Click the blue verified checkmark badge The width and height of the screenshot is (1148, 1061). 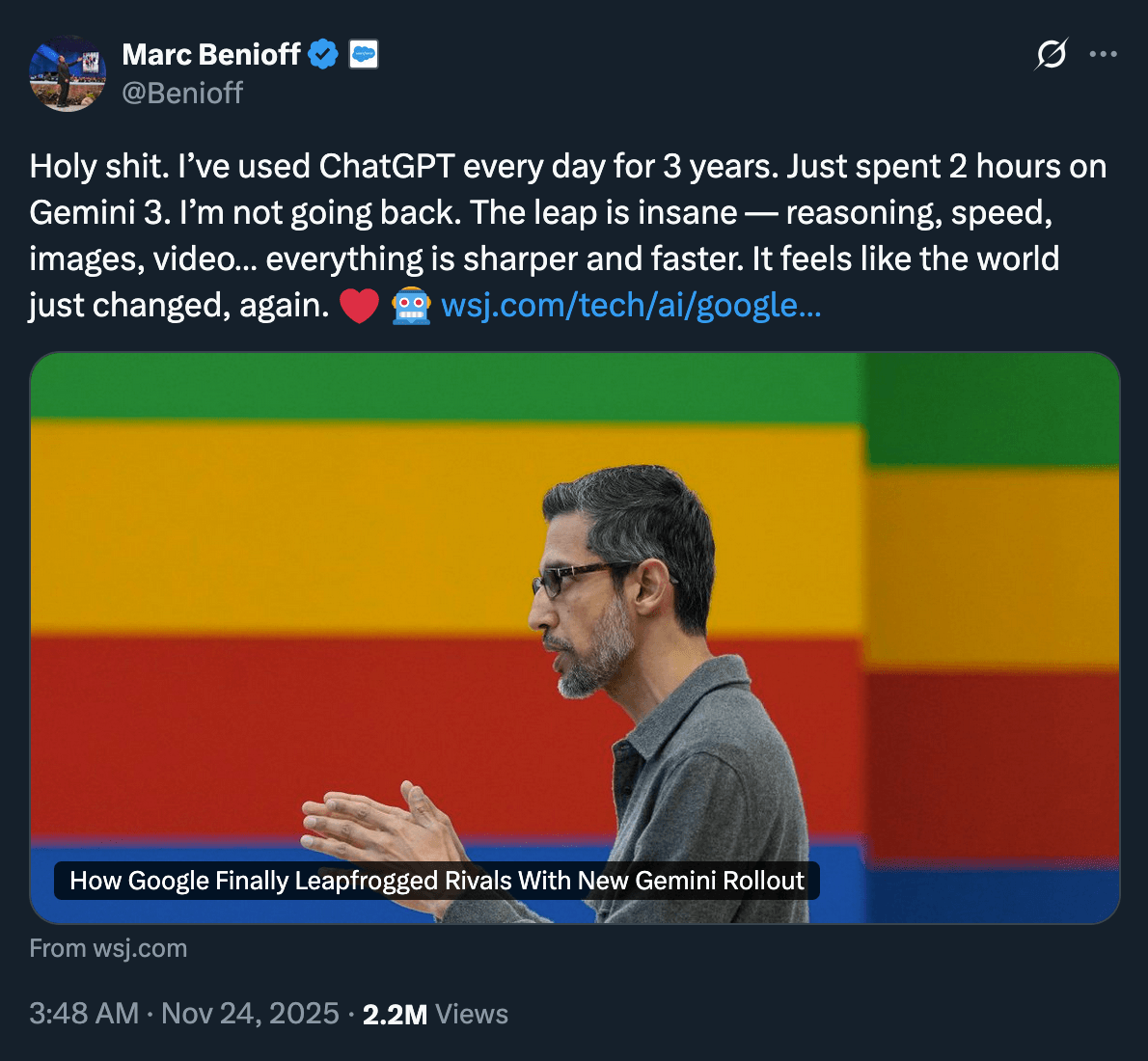pyautogui.click(x=323, y=55)
